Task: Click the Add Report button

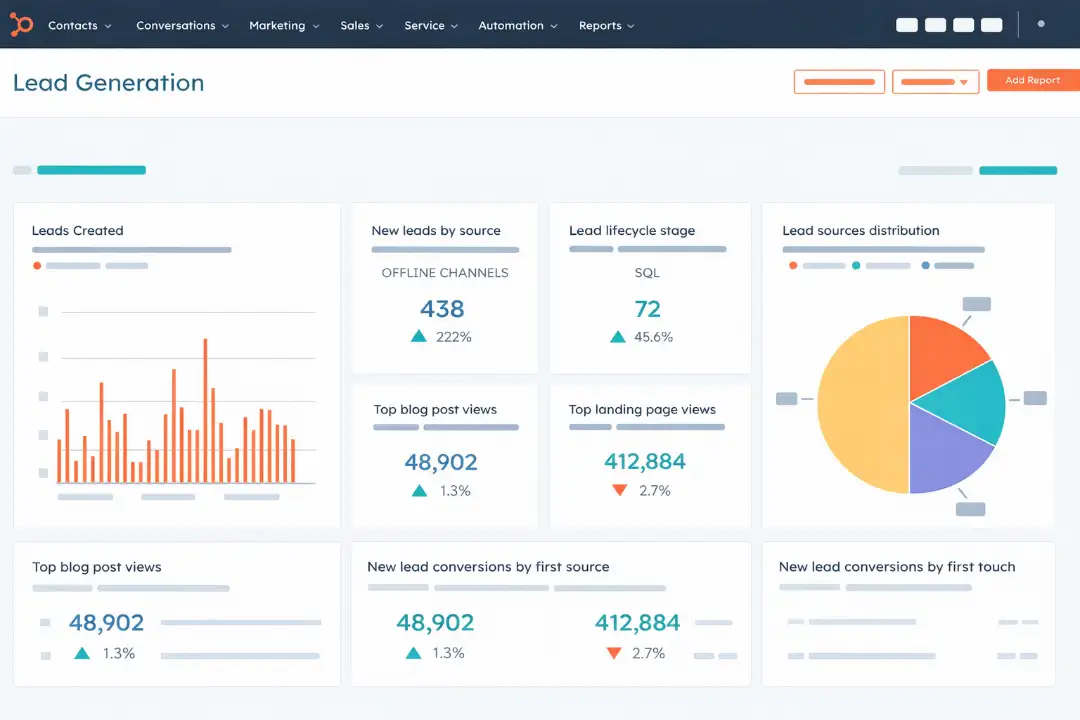Action: tap(1032, 80)
